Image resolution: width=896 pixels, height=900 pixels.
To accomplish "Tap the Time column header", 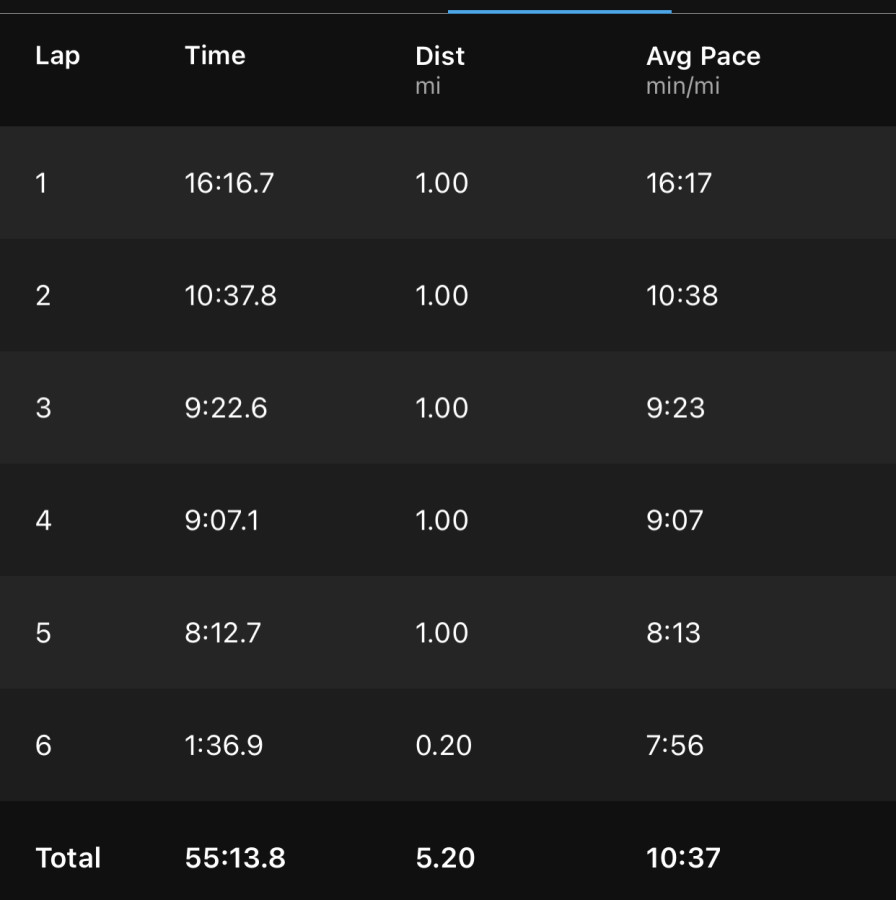I will tap(215, 56).
